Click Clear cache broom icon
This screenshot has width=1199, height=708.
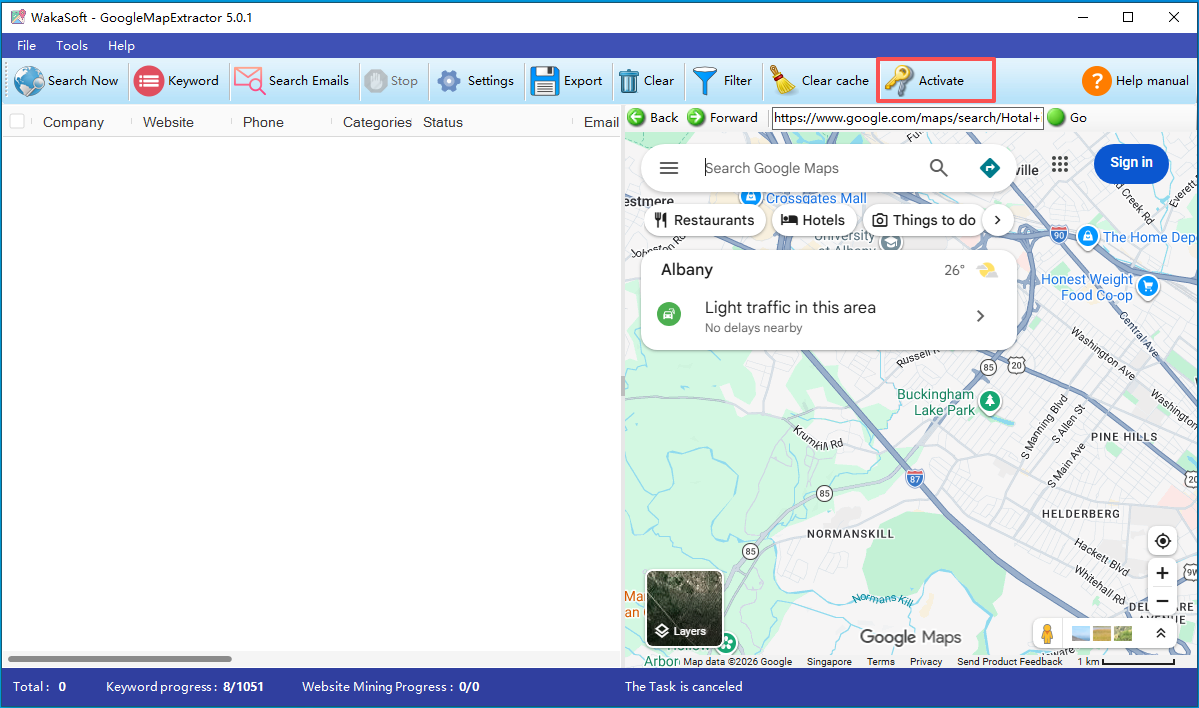[x=783, y=81]
